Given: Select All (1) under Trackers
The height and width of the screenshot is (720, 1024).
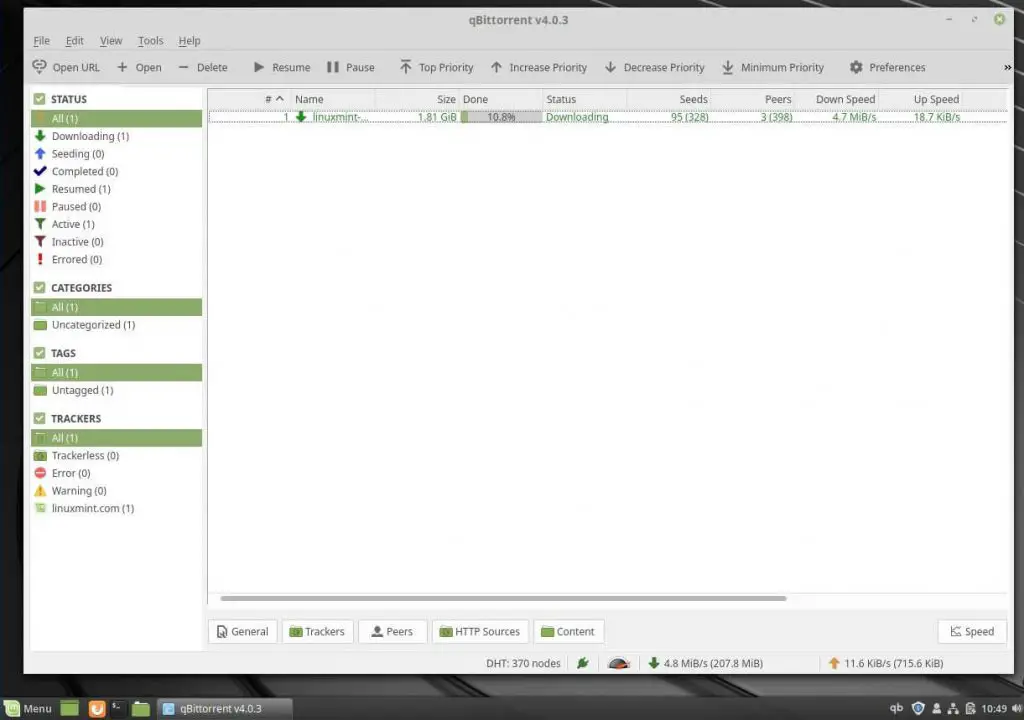Looking at the screenshot, I should point(116,438).
